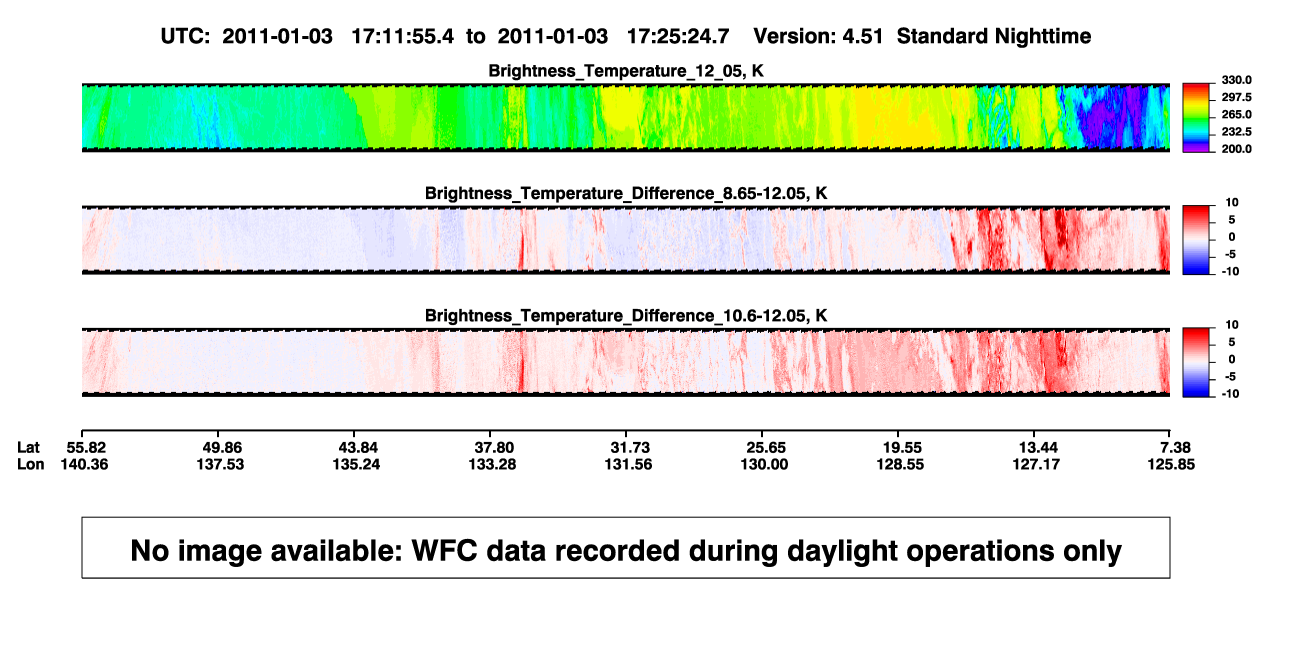Click latitude value 13.44
The image size is (1300, 667).
coord(1037,446)
